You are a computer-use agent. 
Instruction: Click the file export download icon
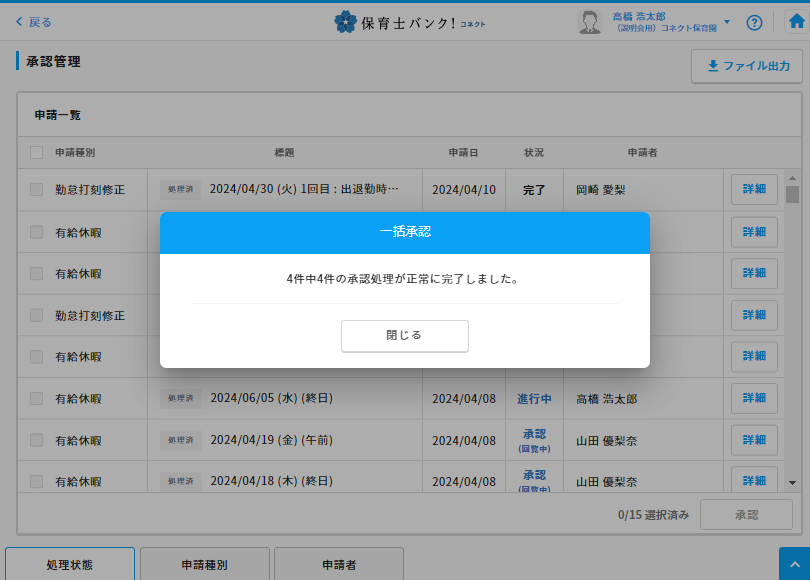711,67
